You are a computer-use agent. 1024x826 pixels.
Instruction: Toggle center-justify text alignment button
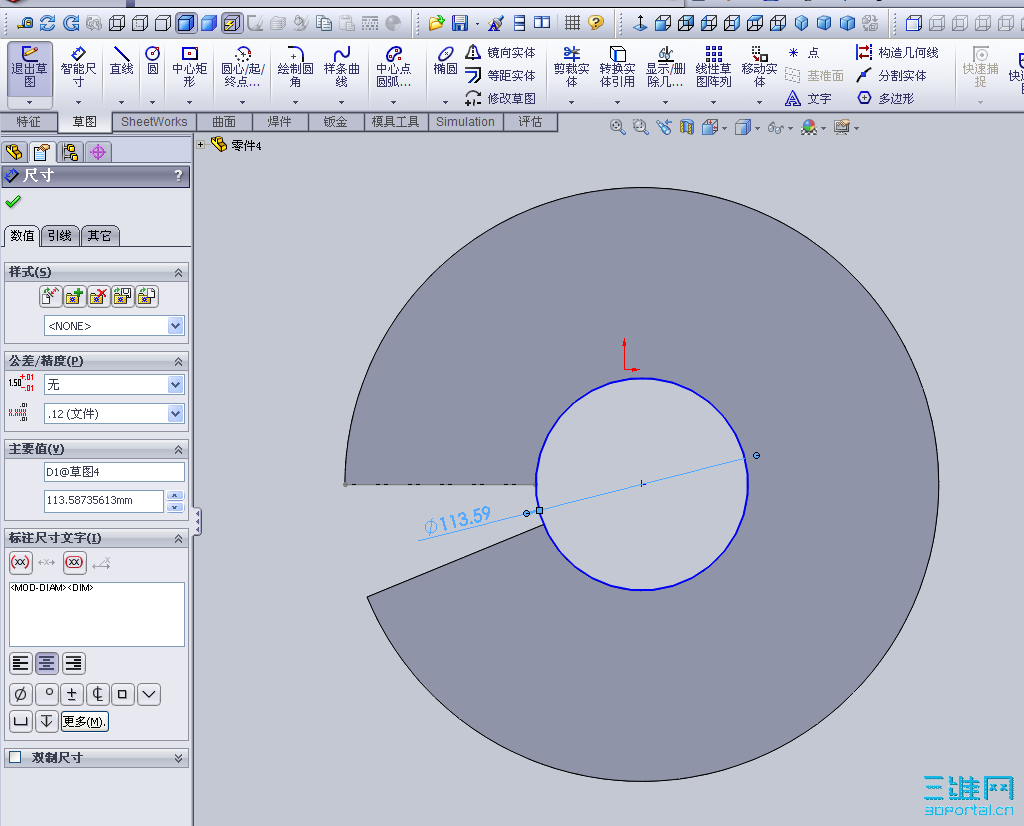coord(46,663)
